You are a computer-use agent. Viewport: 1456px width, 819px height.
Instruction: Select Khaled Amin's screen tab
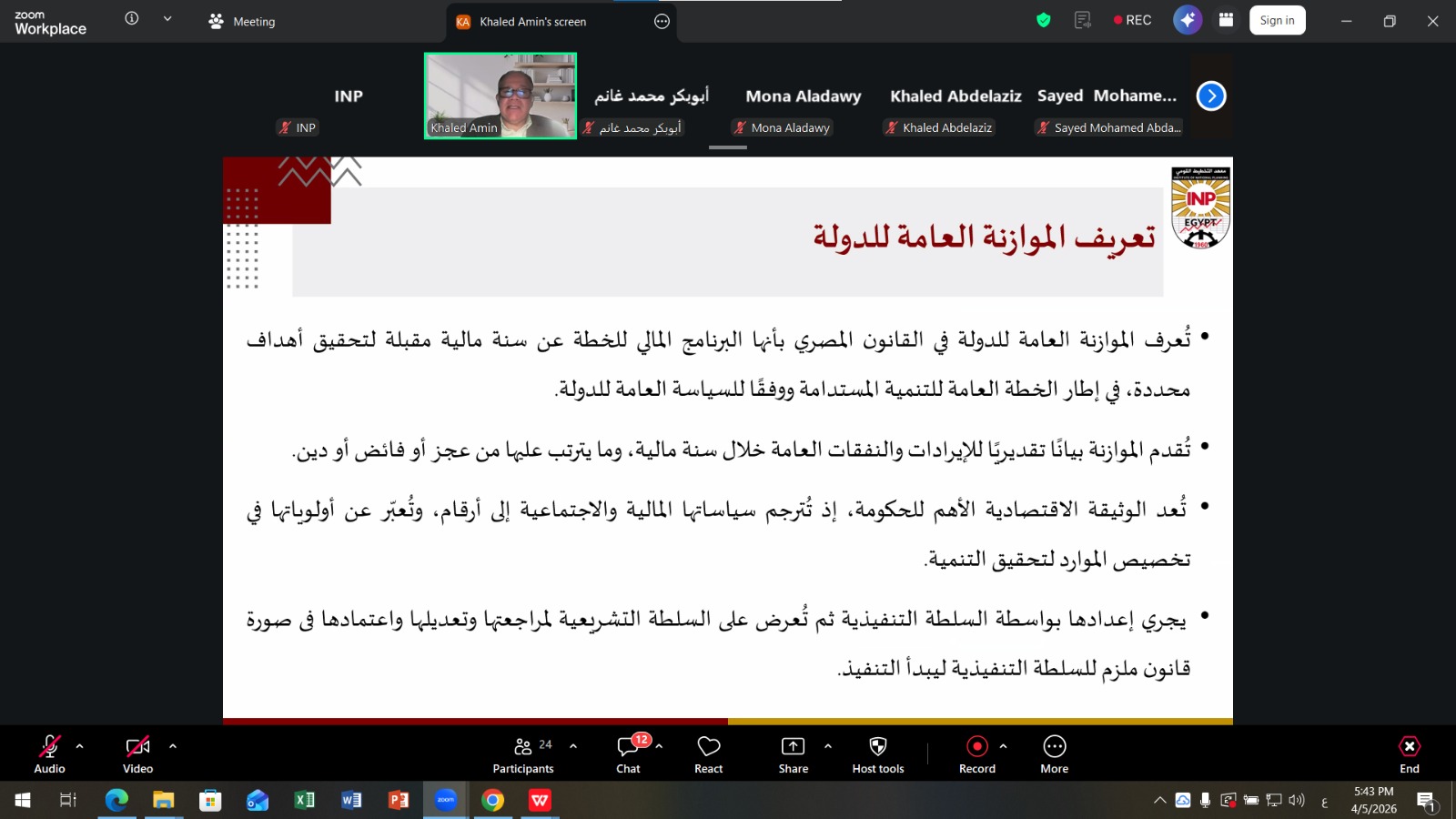tap(532, 22)
